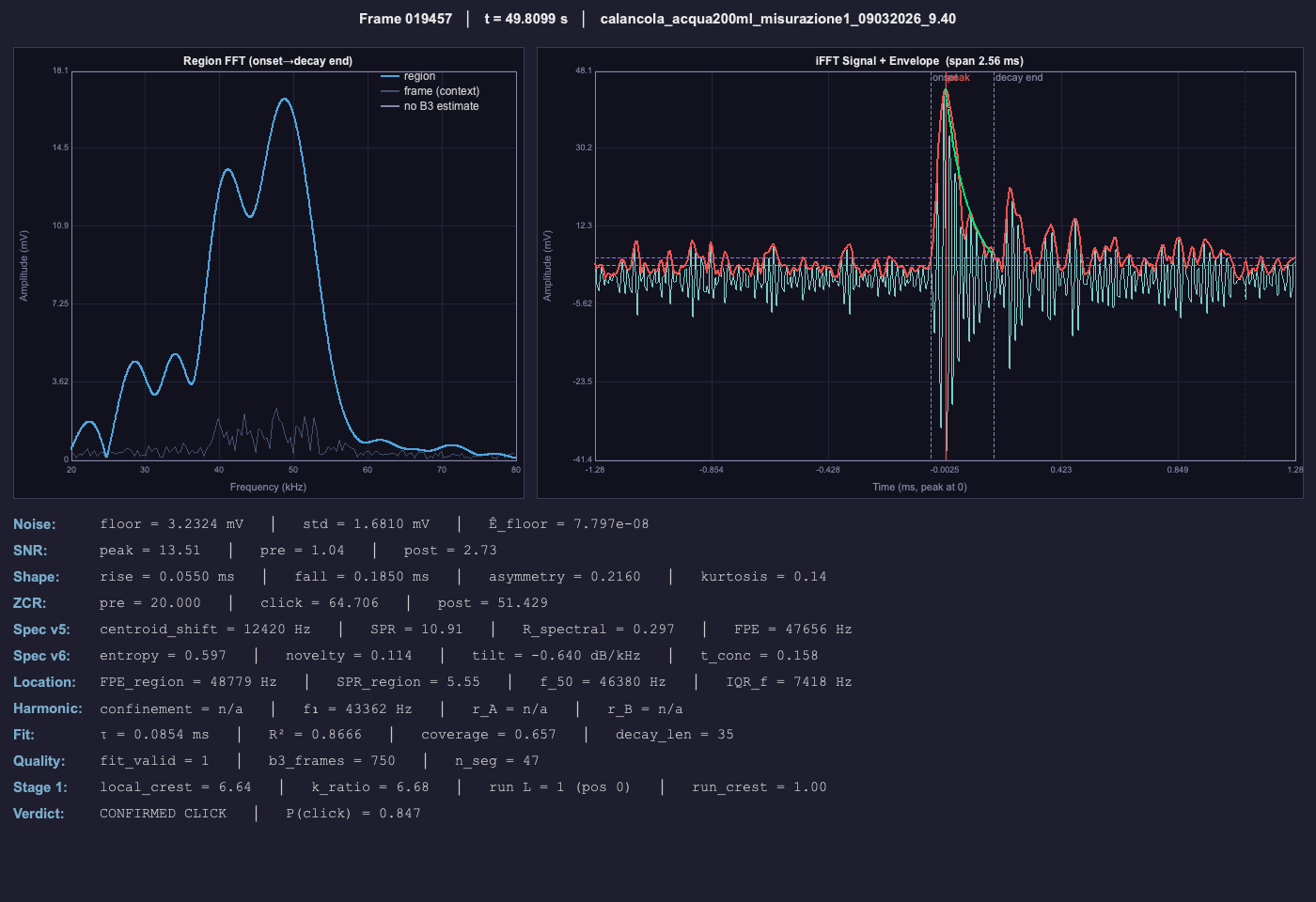Screen dimensions: 1316x902
Task: Click the SNR 'peak = 13.51' value
Action: 150,551
